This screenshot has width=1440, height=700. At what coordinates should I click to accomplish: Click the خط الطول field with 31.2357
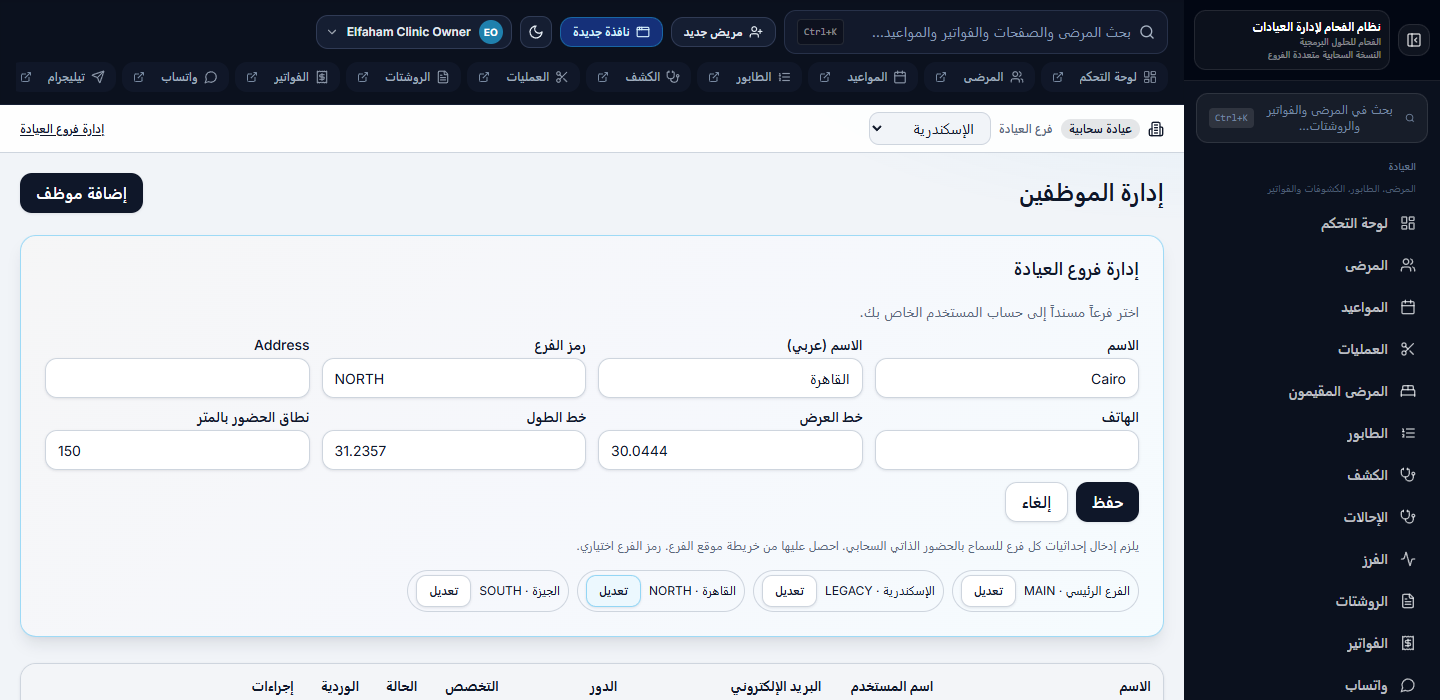pyautogui.click(x=454, y=450)
